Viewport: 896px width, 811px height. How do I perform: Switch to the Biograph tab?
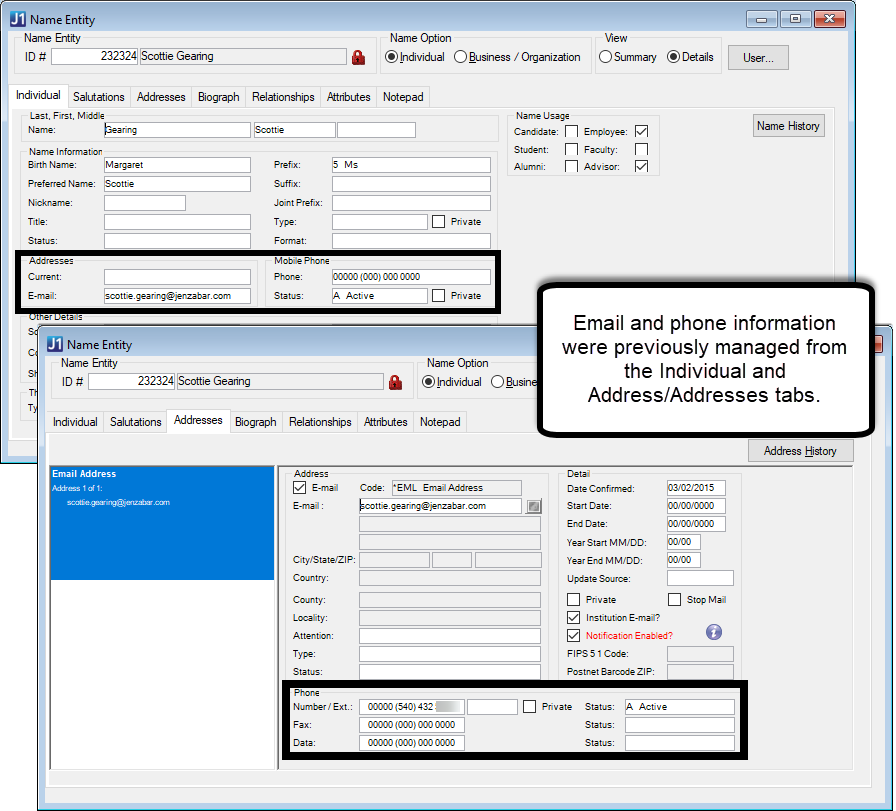tap(218, 96)
